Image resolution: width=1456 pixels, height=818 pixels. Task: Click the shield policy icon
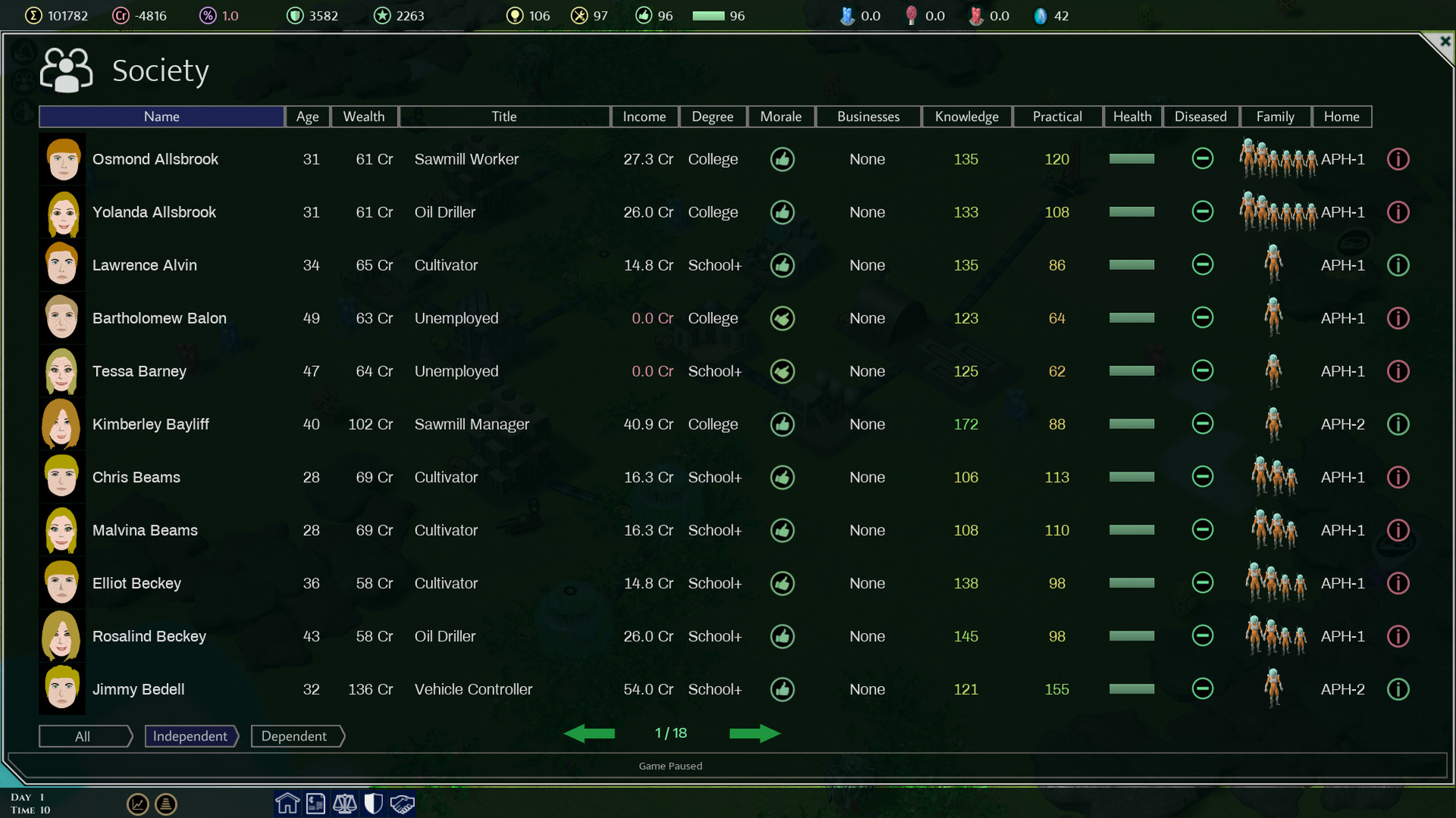(x=373, y=803)
